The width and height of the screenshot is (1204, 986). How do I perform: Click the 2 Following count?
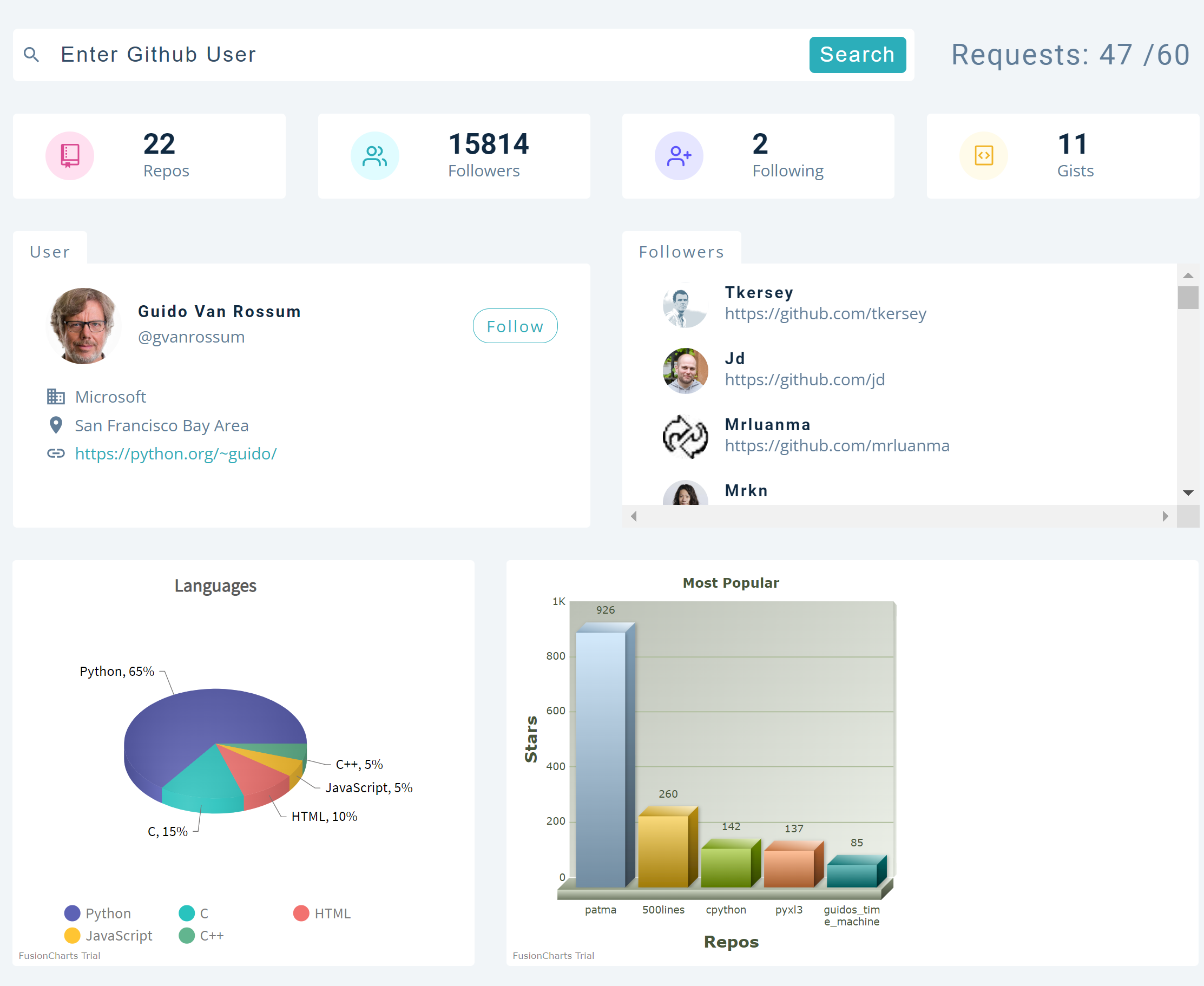coord(760,144)
